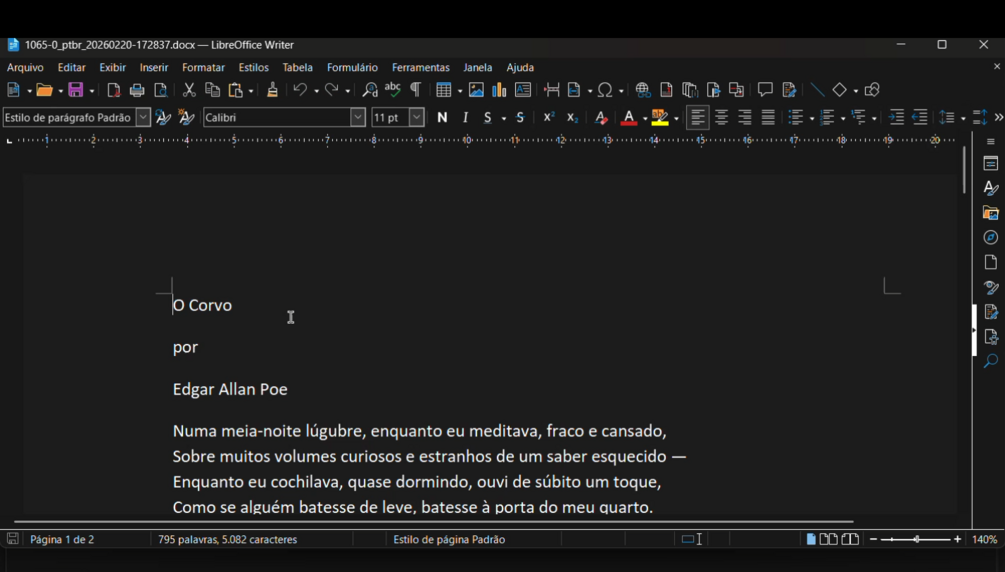
Task: Insert a comment
Action: point(765,90)
